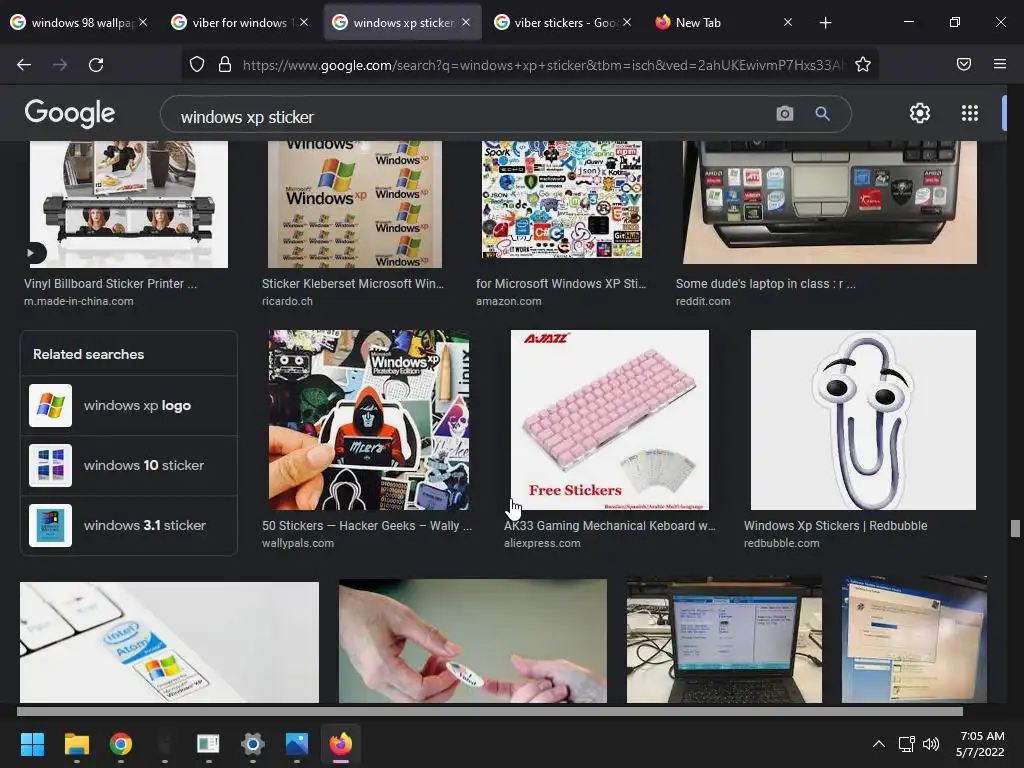Image resolution: width=1024 pixels, height=768 pixels.
Task: Click the Firefox taskbar icon
Action: point(340,744)
